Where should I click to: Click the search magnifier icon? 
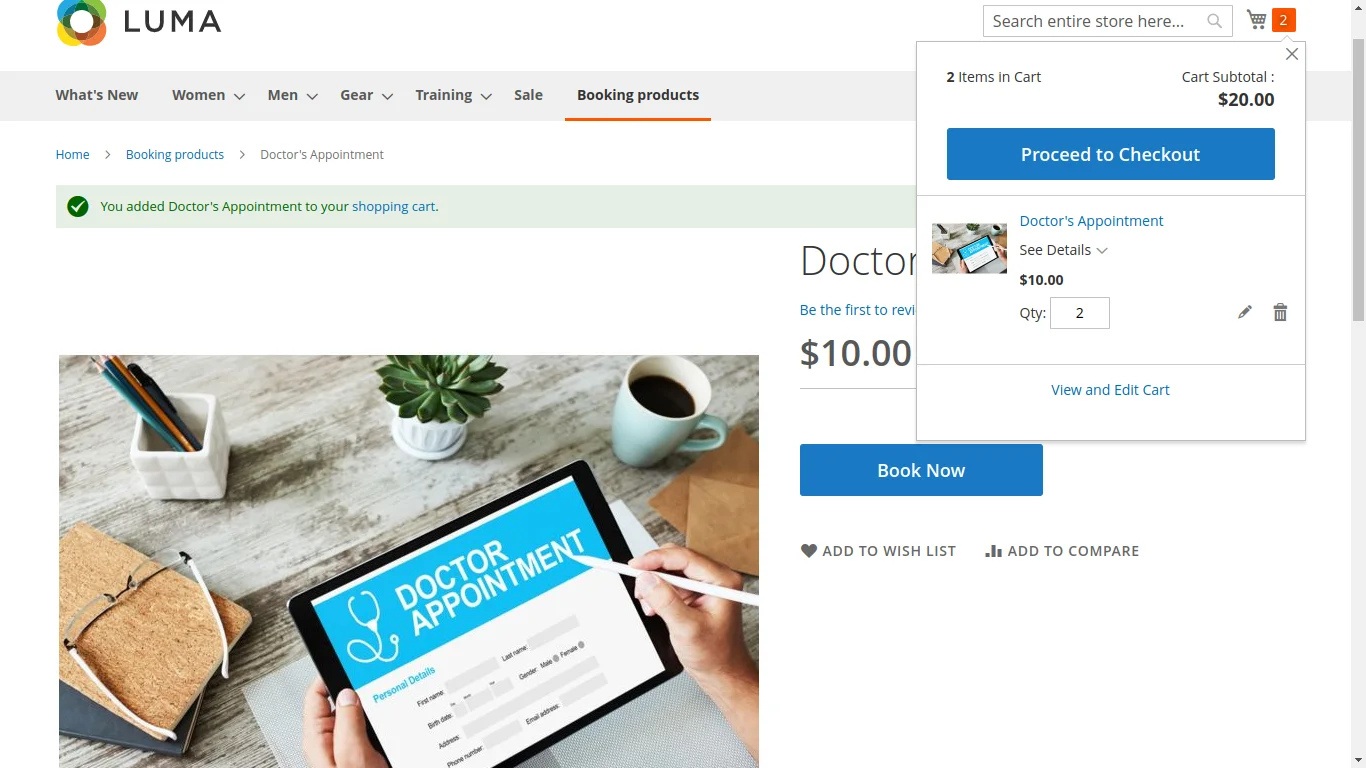(x=1214, y=21)
